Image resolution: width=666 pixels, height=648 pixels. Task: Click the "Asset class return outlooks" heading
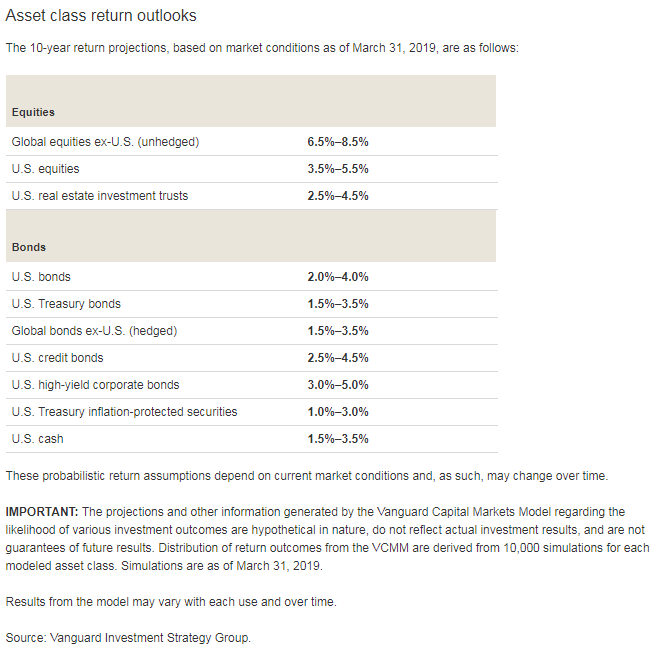tap(101, 16)
